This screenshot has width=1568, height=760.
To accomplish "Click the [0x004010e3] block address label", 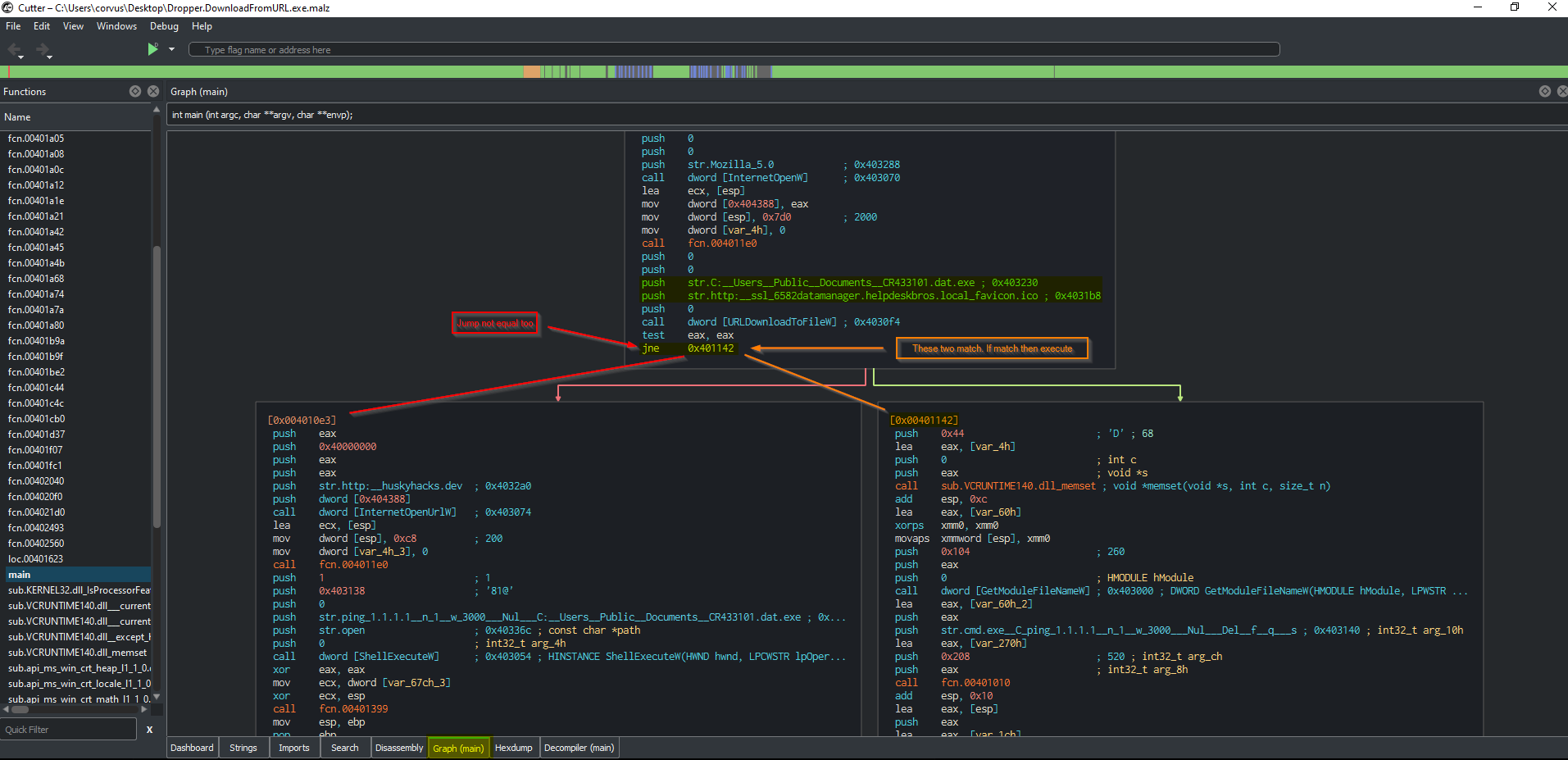I will pos(302,421).
